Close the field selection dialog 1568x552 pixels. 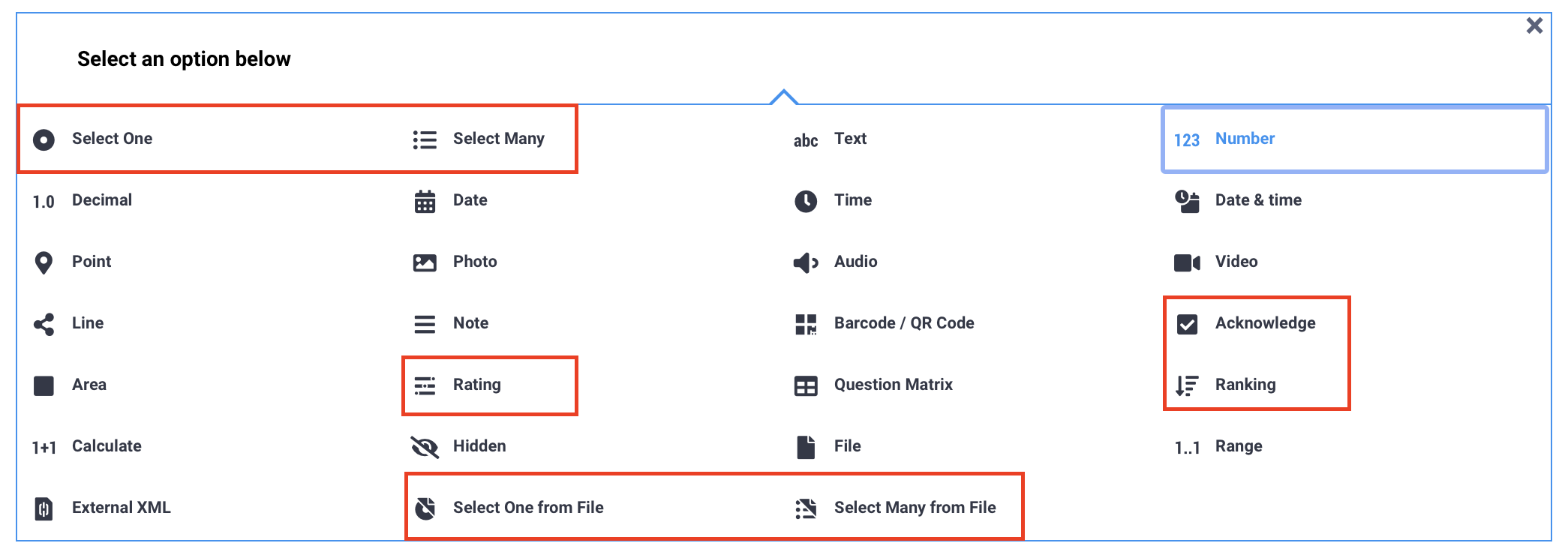[1534, 25]
